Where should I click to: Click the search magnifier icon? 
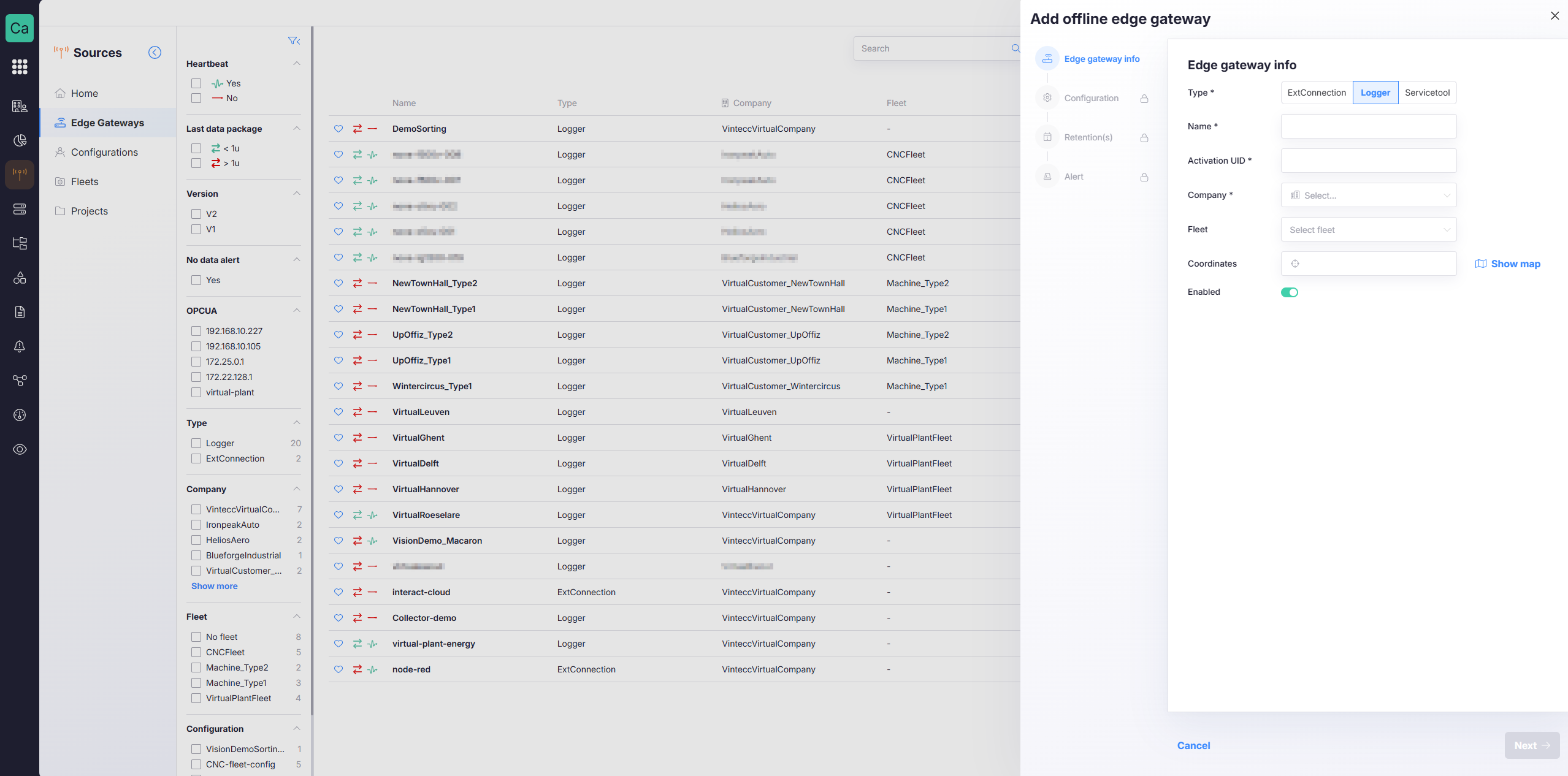click(1015, 48)
